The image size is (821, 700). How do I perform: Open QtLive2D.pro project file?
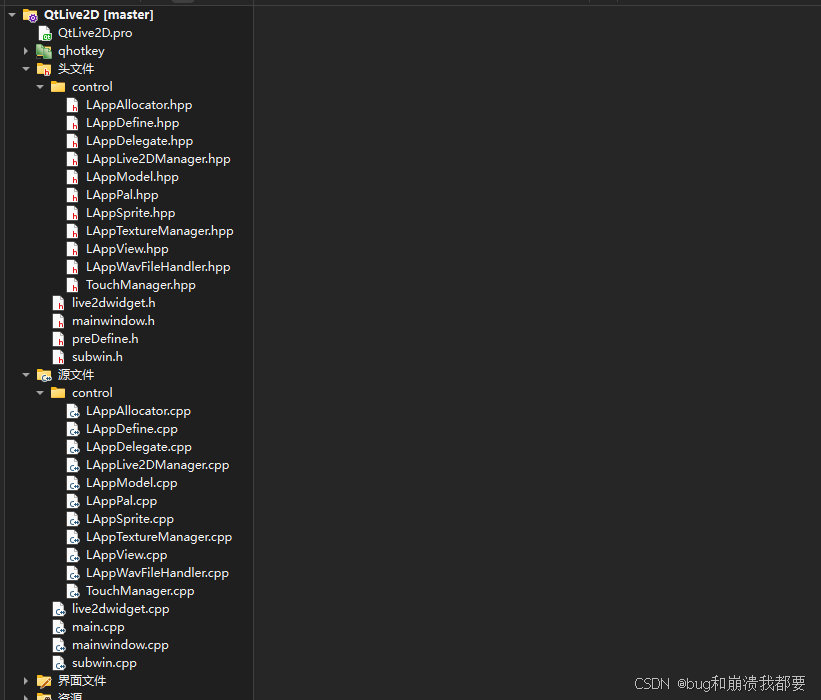pos(95,33)
